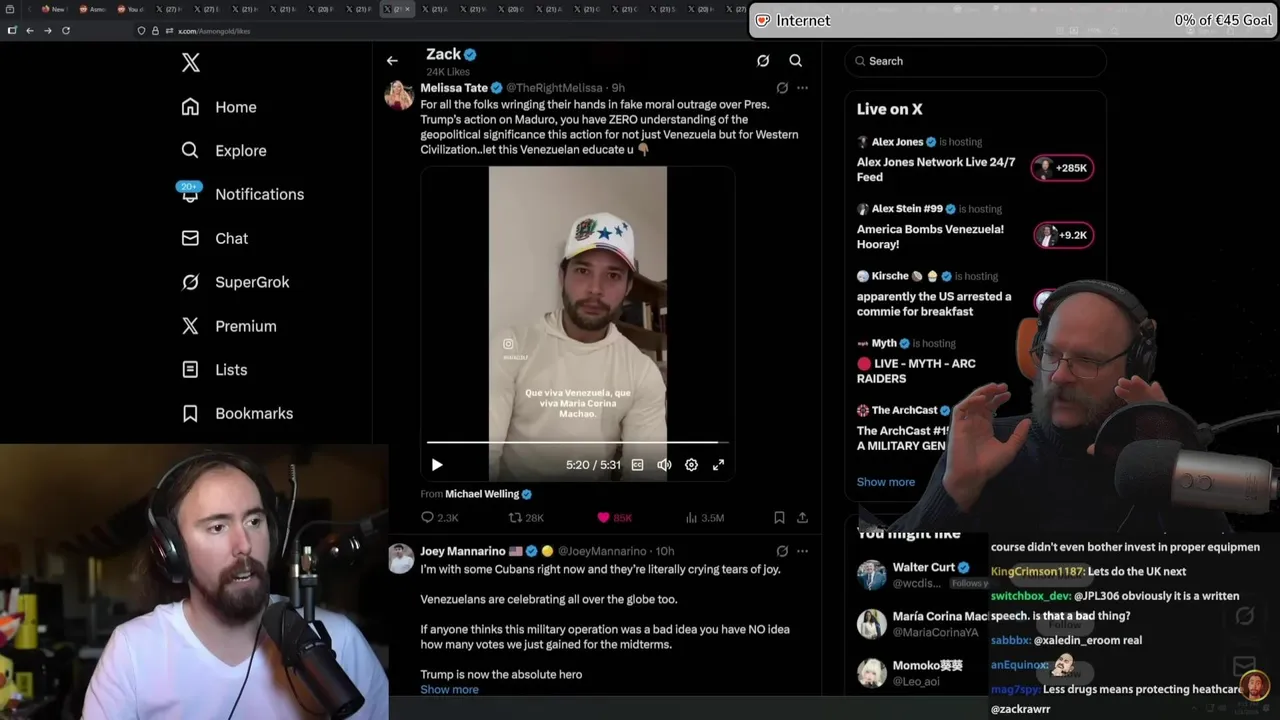Image resolution: width=1280 pixels, height=720 pixels.
Task: Open more options on Melissa Tate's post
Action: [802, 88]
